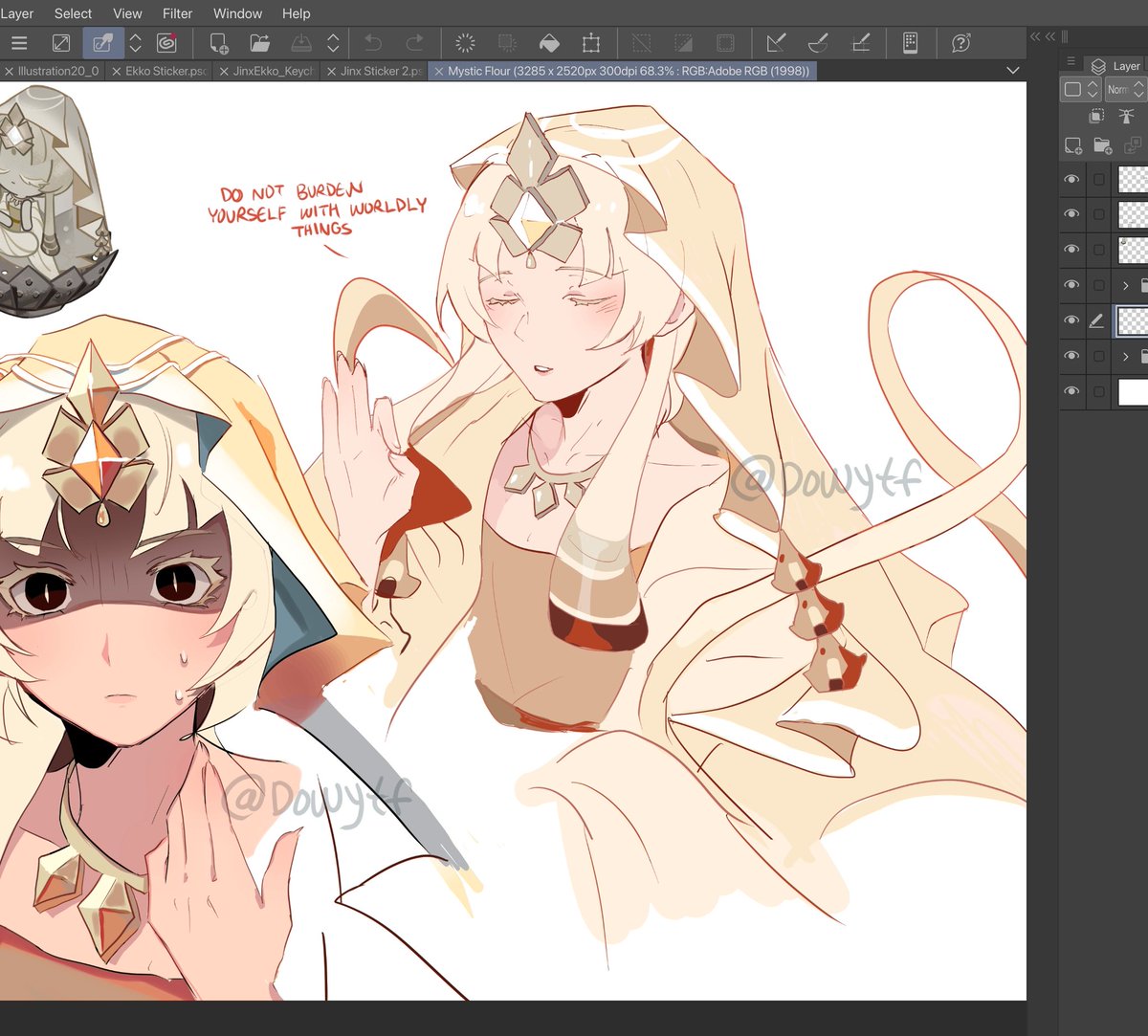Click Clip to Layer Below icon
Image resolution: width=1148 pixels, height=1036 pixels.
(x=1097, y=116)
